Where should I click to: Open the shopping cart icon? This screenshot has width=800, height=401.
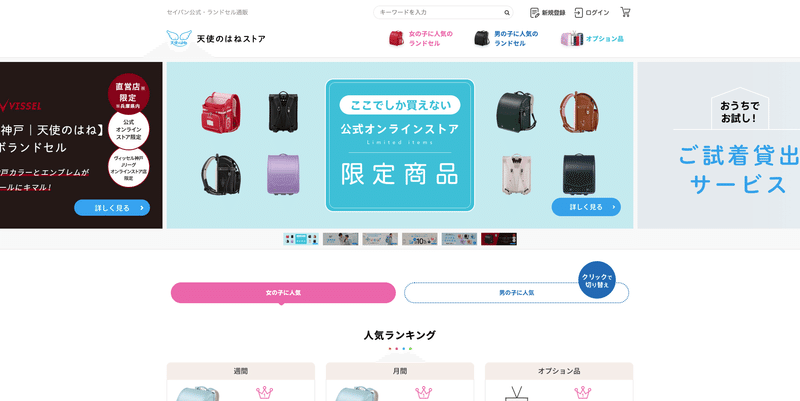pyautogui.click(x=626, y=12)
